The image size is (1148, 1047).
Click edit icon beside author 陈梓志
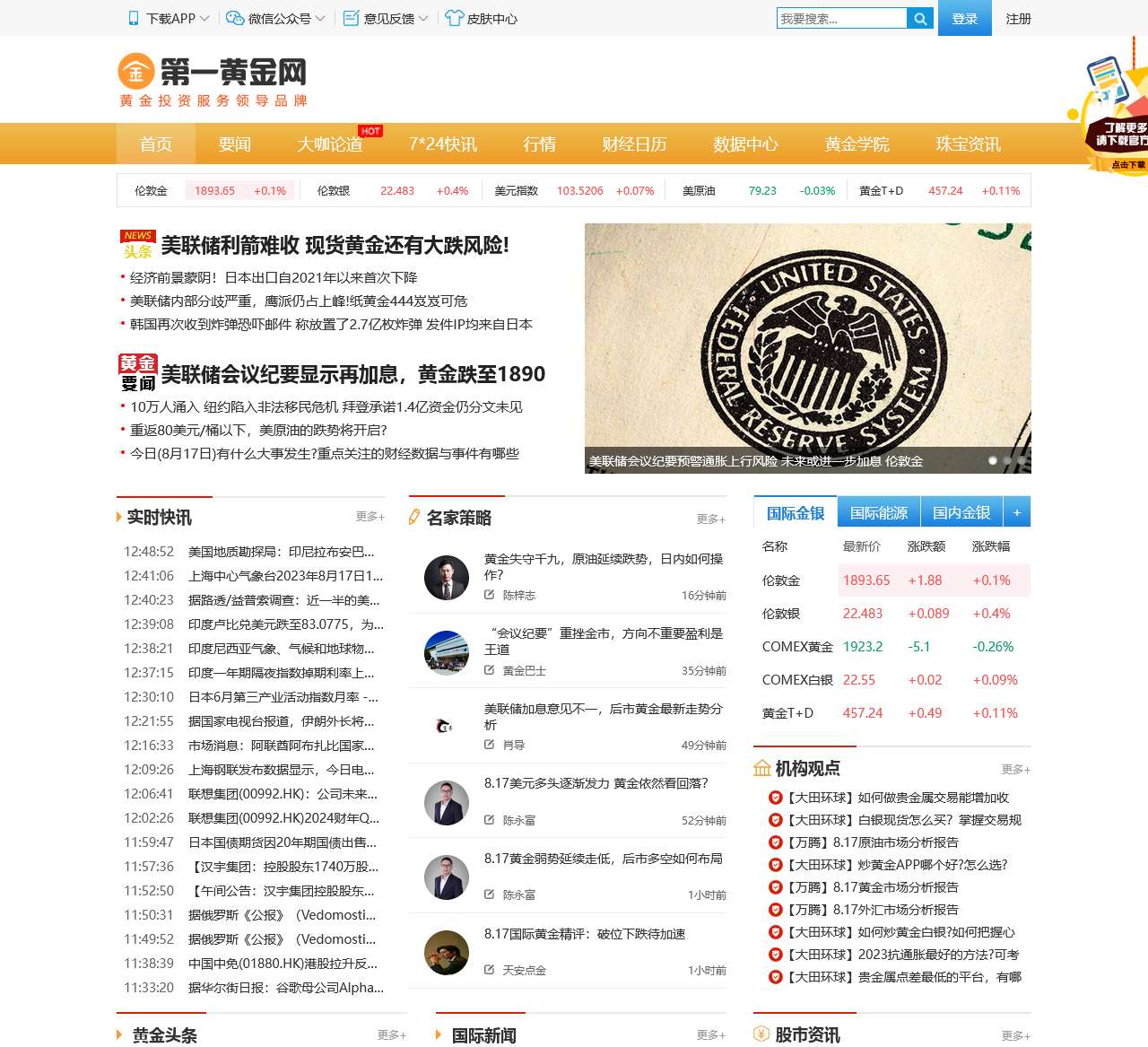(490, 595)
